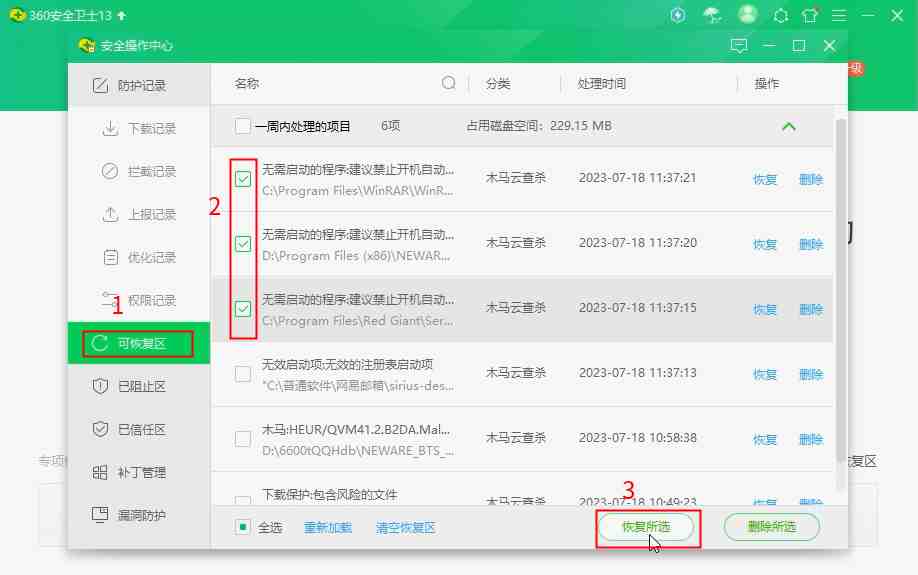918x575 pixels.
Task: Open 防护记录 in the sidebar
Action: pyautogui.click(x=139, y=85)
